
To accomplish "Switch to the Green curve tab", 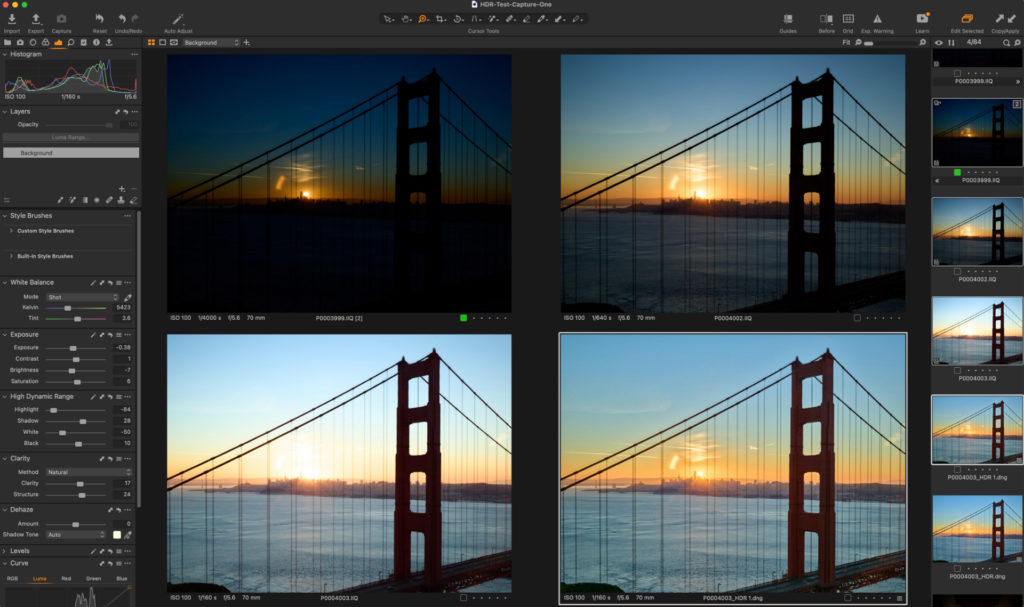I will (x=93, y=578).
